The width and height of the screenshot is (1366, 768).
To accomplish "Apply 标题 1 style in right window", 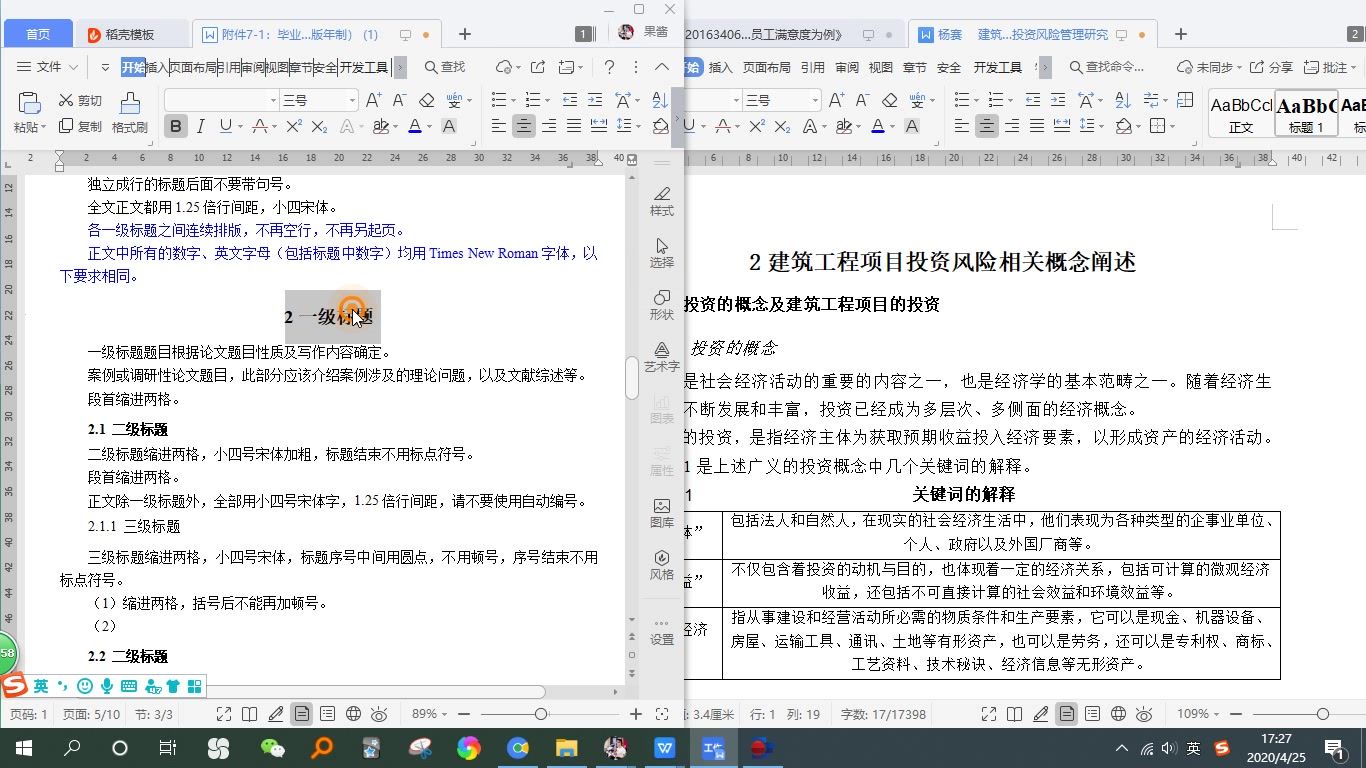I will (x=1306, y=113).
